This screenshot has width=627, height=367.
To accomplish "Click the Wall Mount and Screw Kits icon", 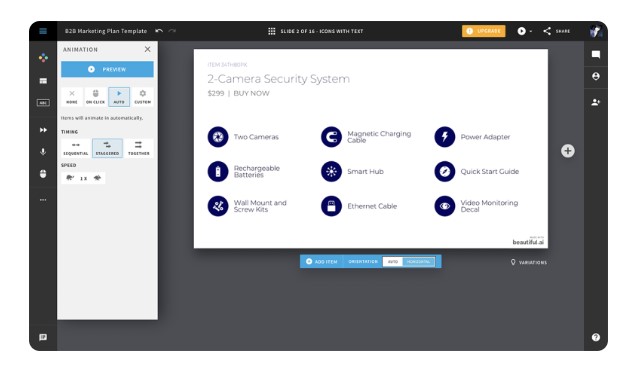I will pyautogui.click(x=218, y=206).
